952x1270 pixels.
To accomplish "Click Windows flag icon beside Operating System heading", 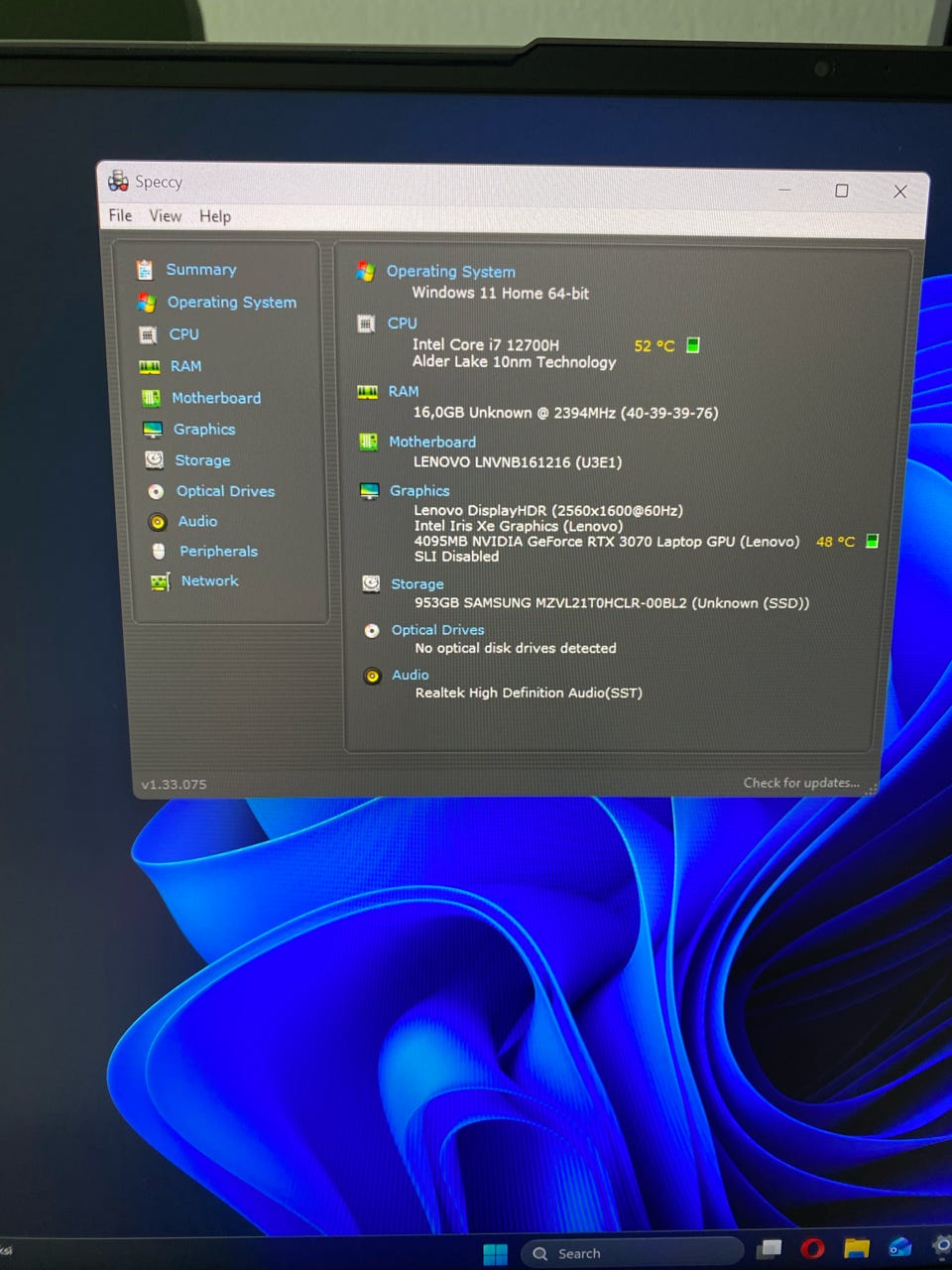I will click(x=365, y=271).
